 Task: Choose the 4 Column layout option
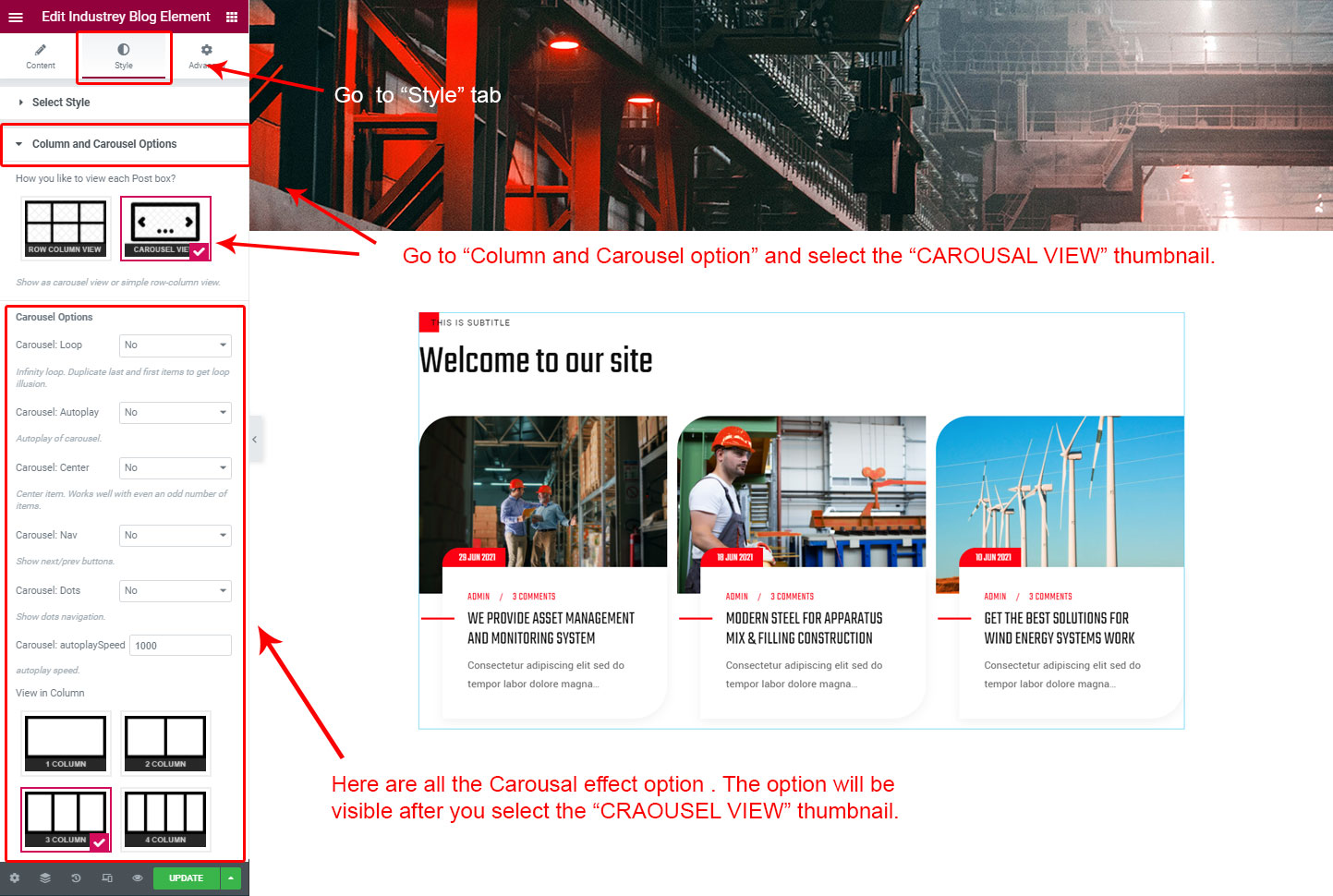click(165, 819)
